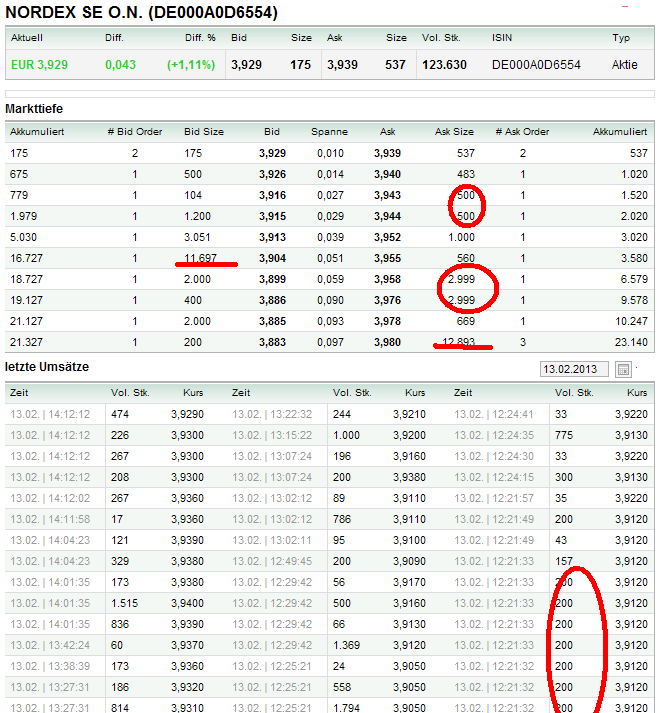Click the spread value 0,051
The width and height of the screenshot is (661, 713).
click(330, 258)
